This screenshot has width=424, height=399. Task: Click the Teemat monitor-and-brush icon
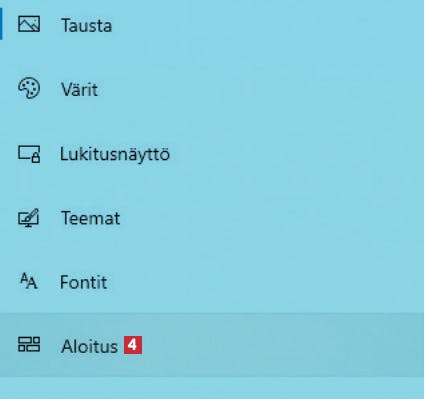click(29, 218)
